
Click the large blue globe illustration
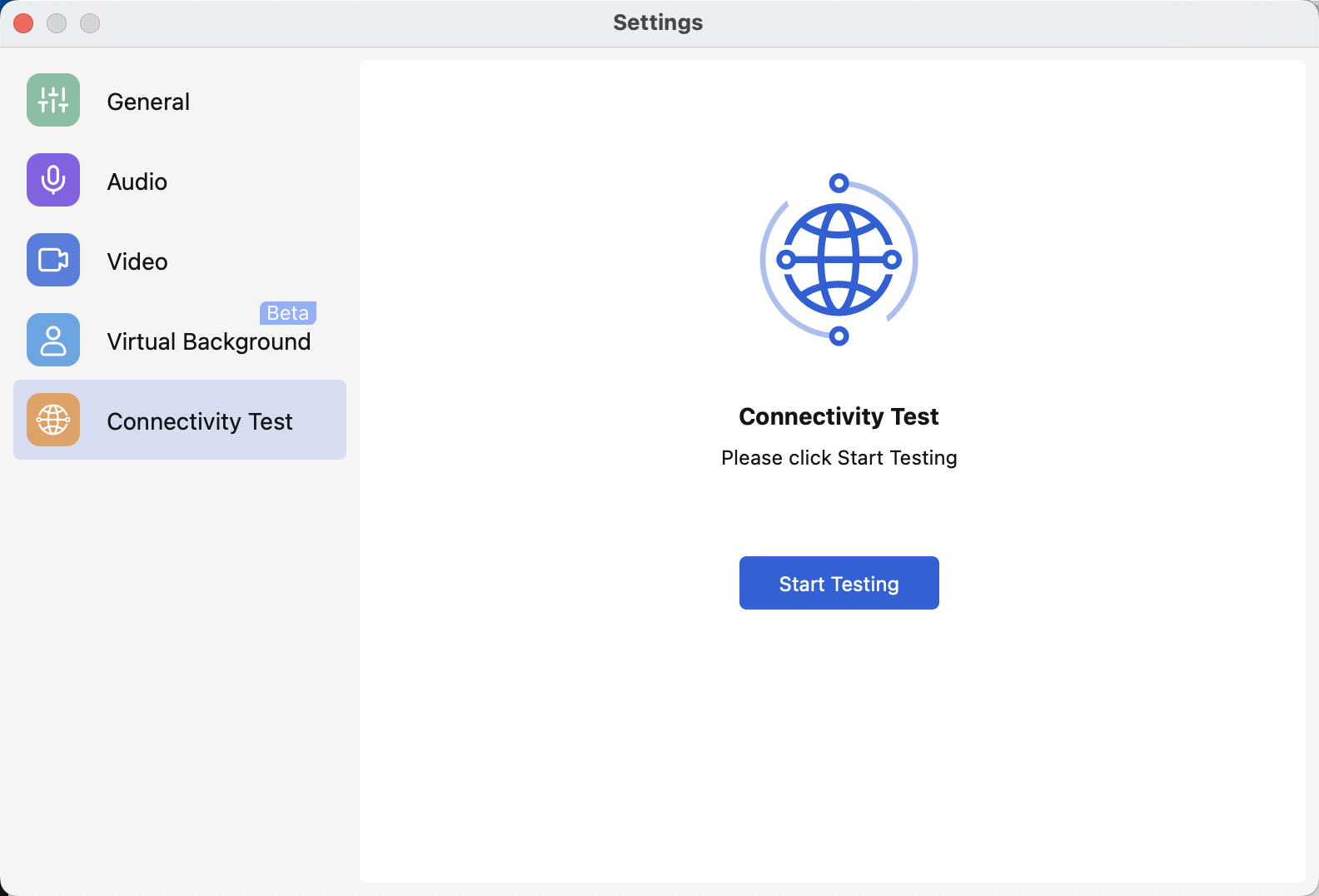[x=839, y=260]
